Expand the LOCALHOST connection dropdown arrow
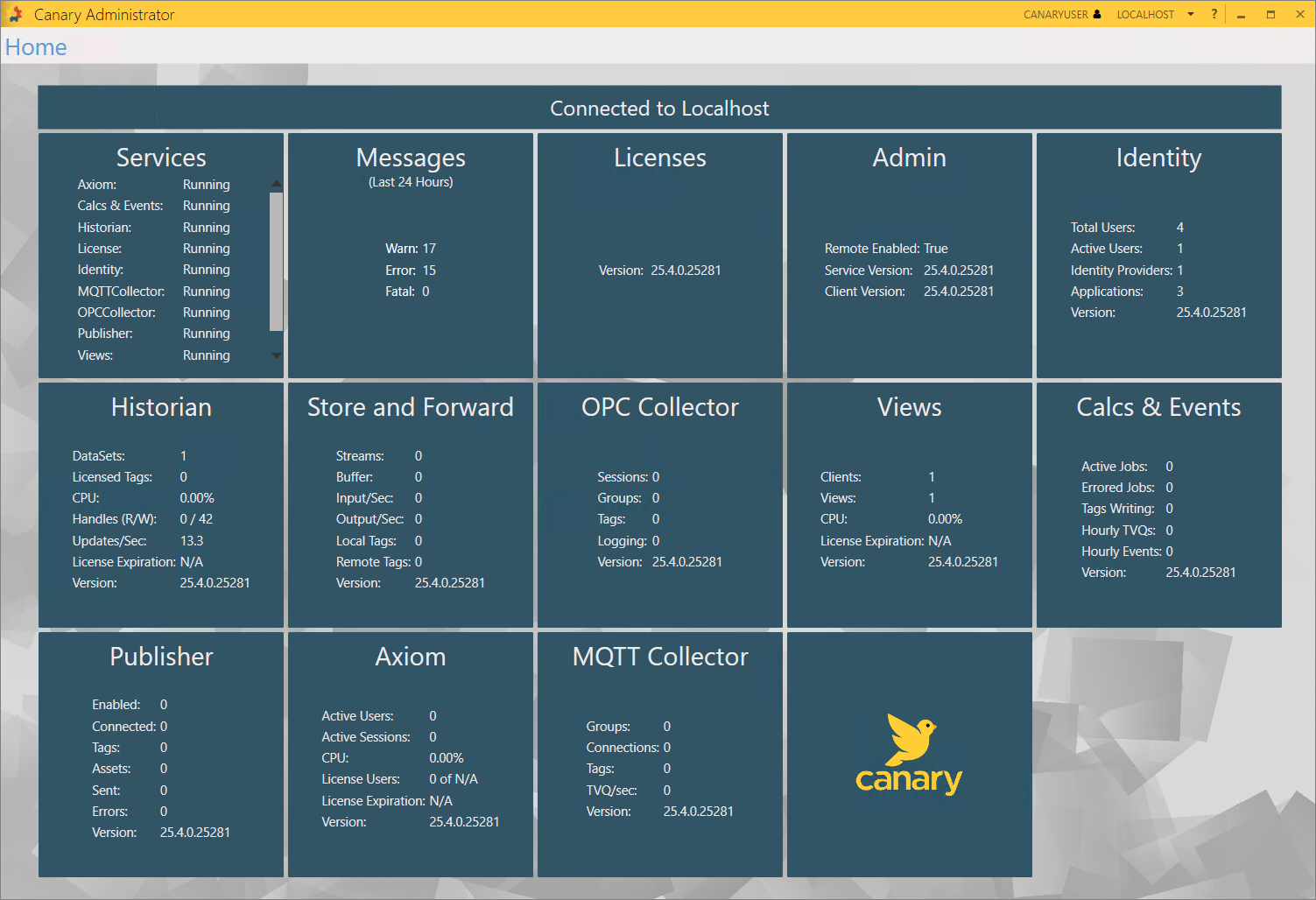Image resolution: width=1316 pixels, height=900 pixels. pos(1191,14)
